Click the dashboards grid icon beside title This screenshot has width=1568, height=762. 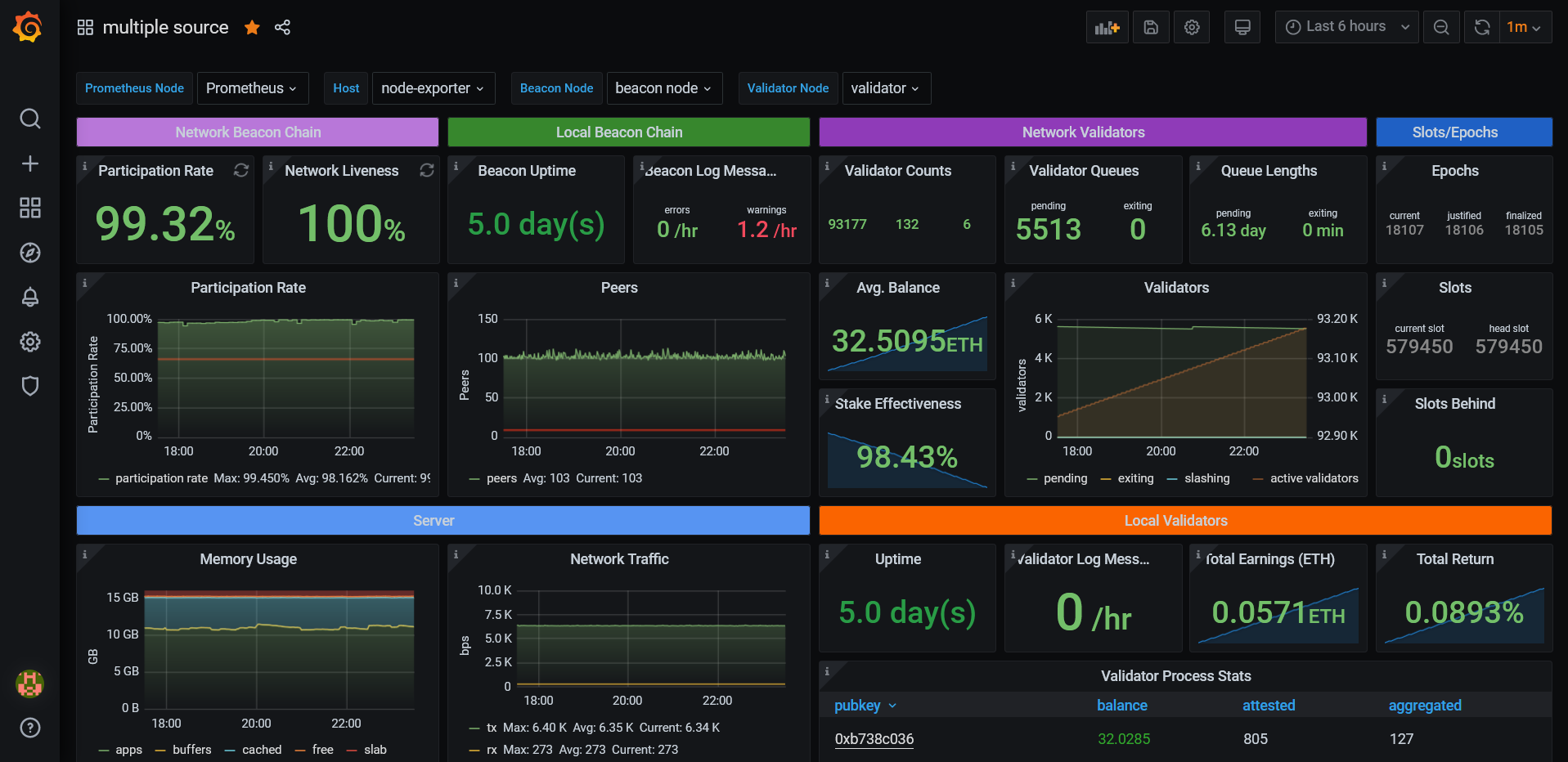(85, 28)
